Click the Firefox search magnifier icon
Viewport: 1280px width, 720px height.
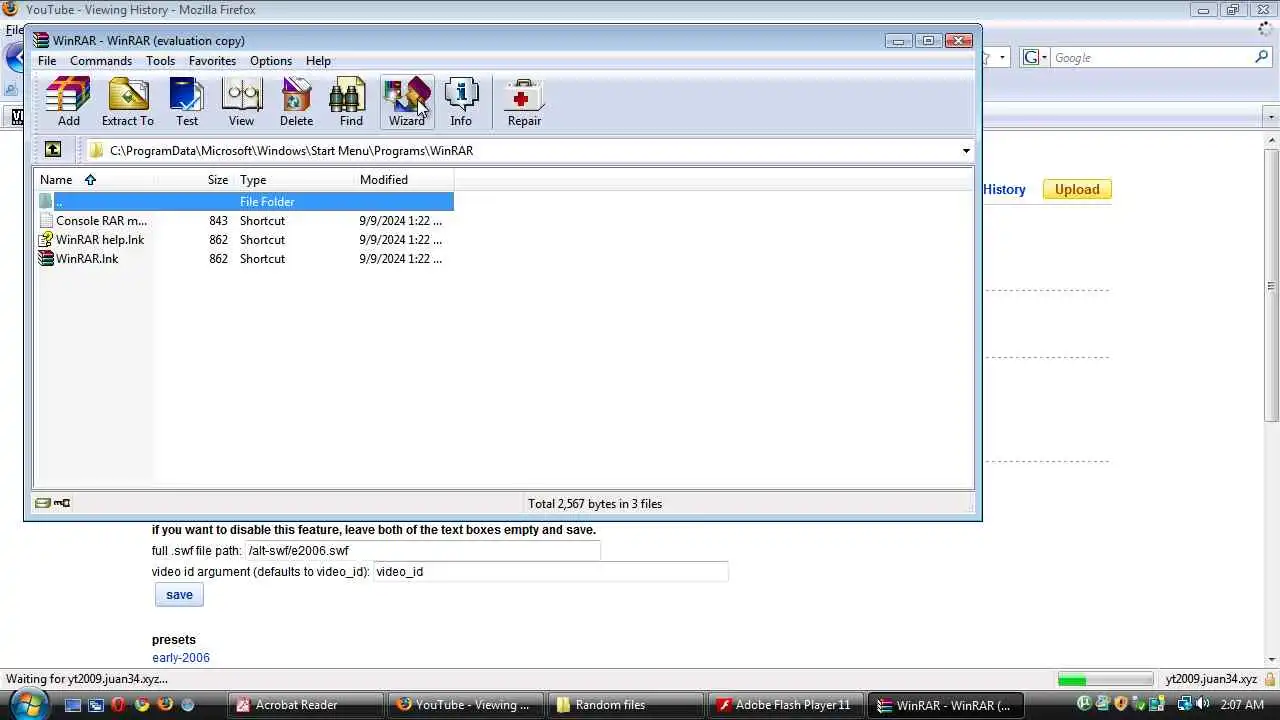1262,57
